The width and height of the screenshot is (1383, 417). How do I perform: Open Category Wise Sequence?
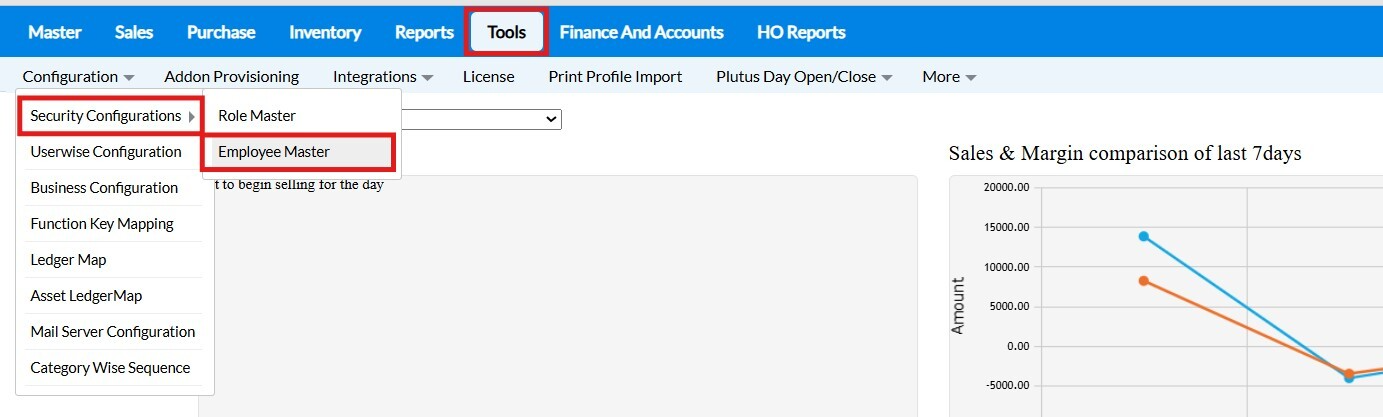pyautogui.click(x=110, y=368)
